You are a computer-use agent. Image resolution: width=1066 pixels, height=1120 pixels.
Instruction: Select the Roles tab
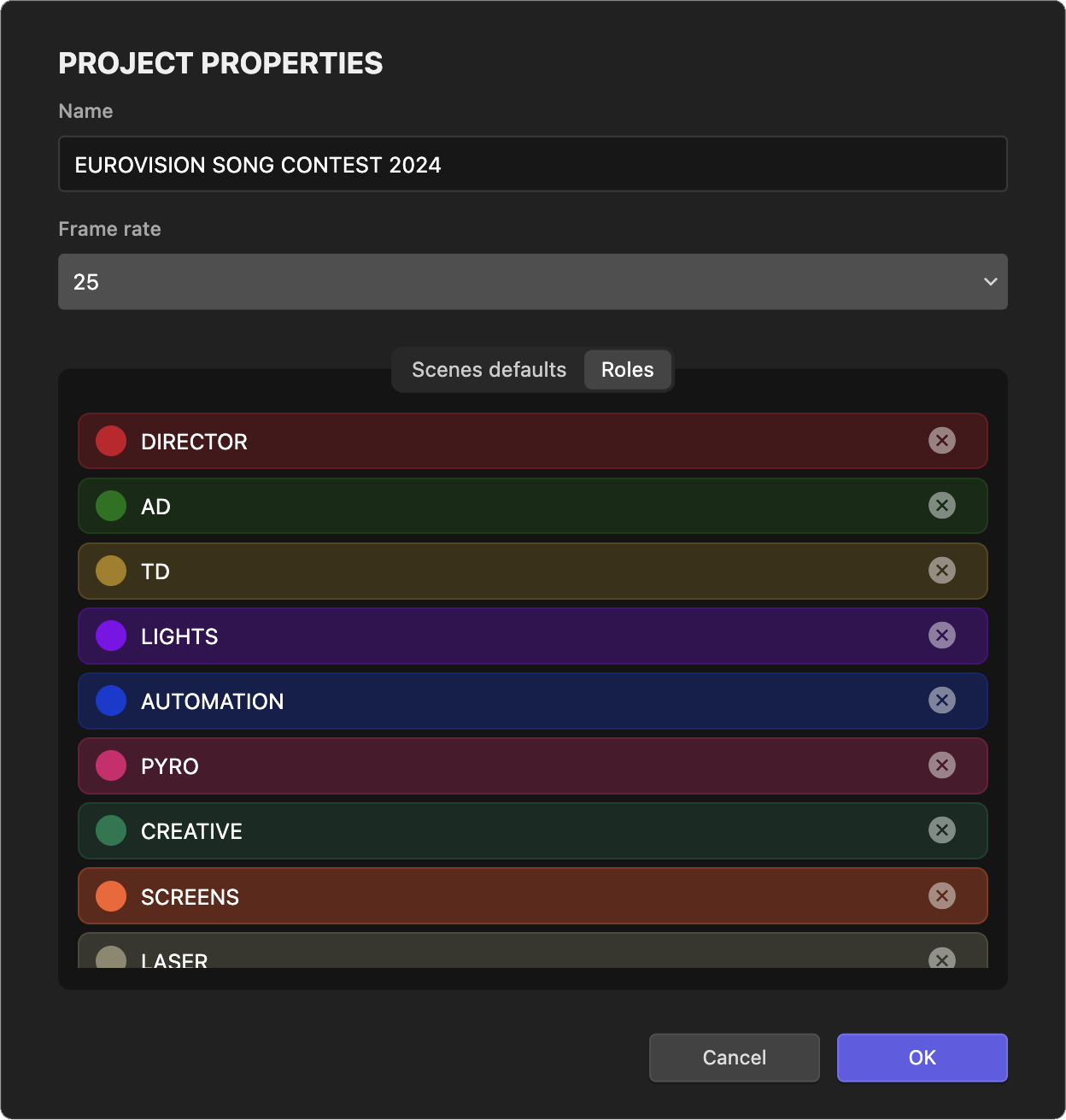tap(628, 370)
